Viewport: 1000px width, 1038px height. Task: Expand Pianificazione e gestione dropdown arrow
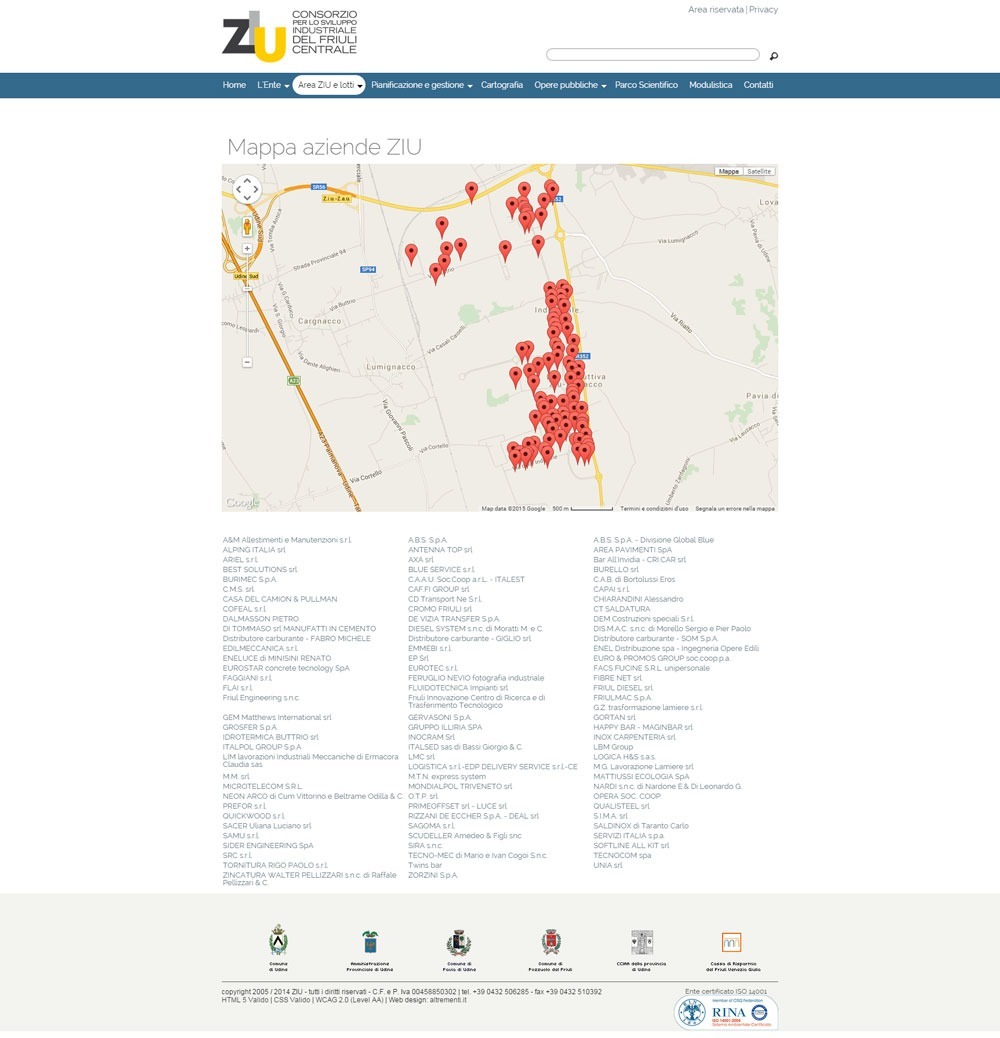(470, 86)
